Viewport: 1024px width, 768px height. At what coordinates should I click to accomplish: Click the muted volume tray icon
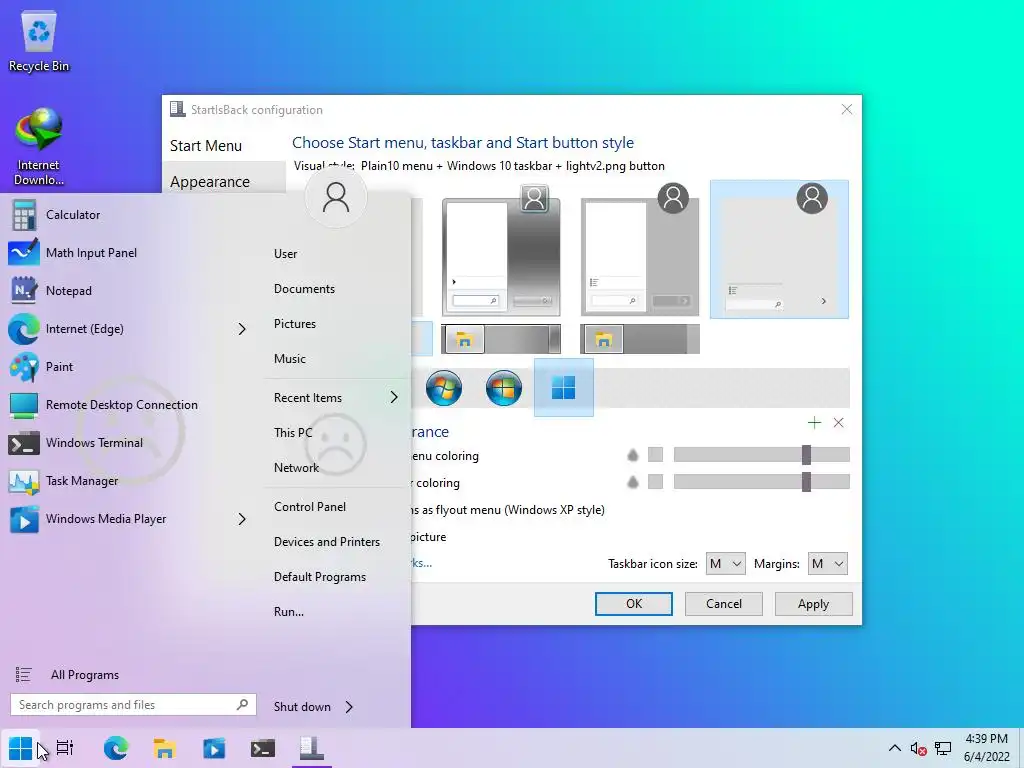[x=918, y=749]
